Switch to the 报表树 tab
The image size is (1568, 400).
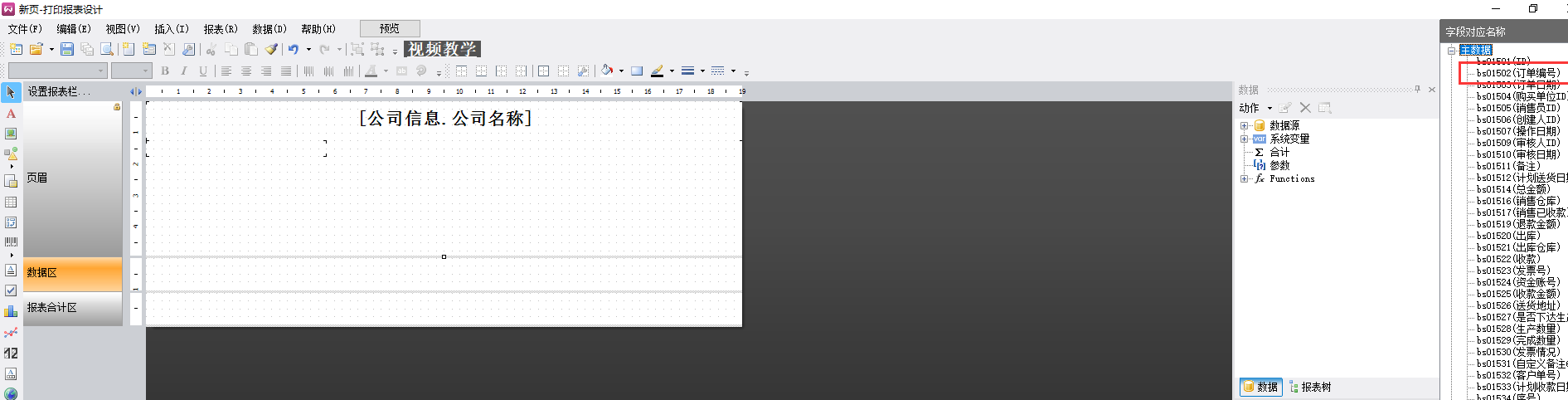pos(1311,387)
